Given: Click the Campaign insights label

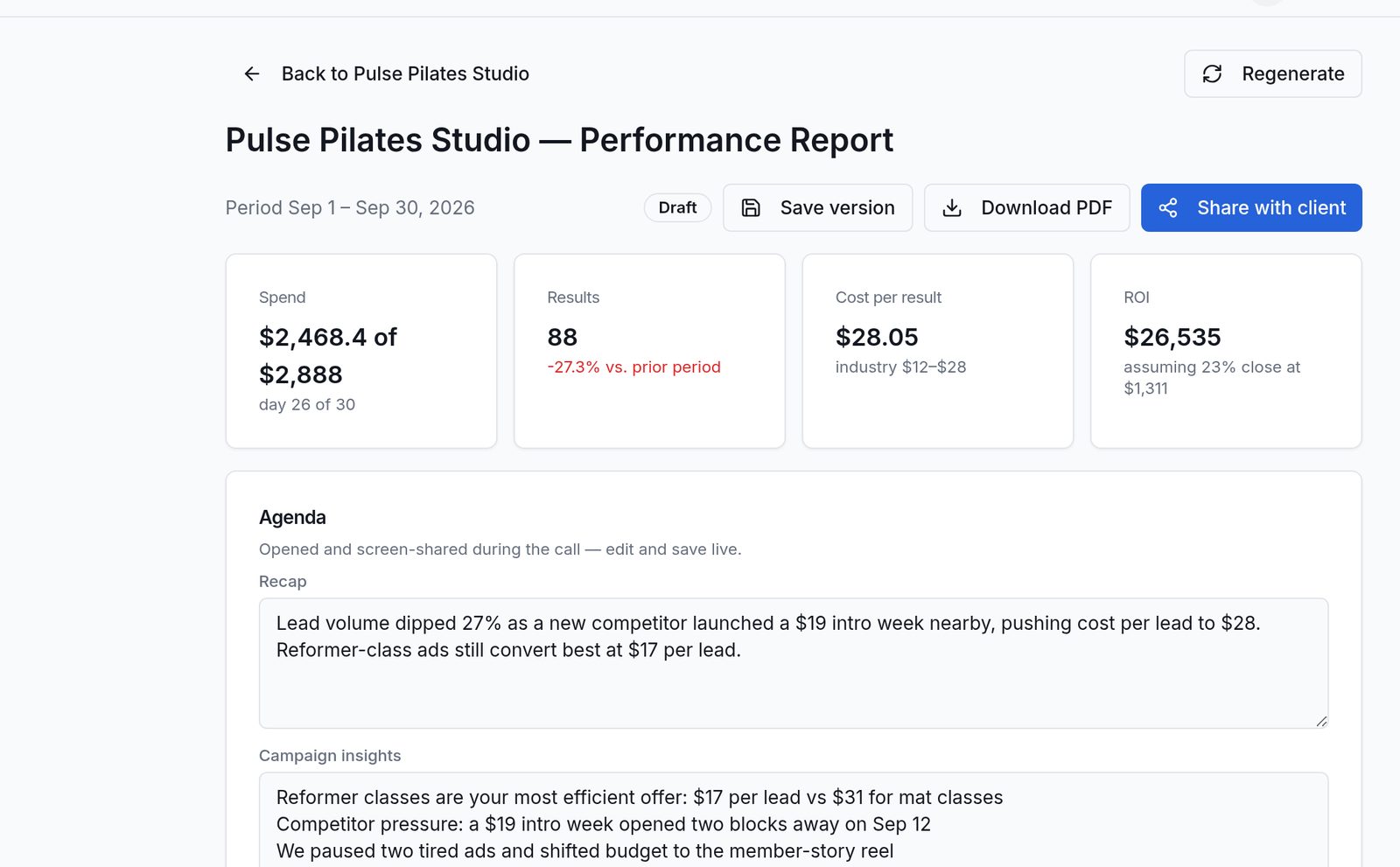Looking at the screenshot, I should [x=330, y=755].
